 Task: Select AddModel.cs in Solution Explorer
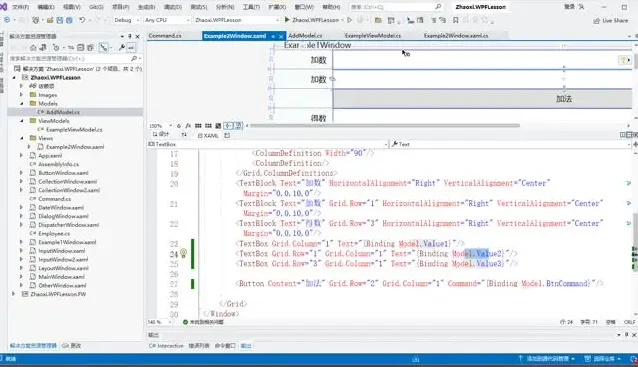tap(63, 112)
